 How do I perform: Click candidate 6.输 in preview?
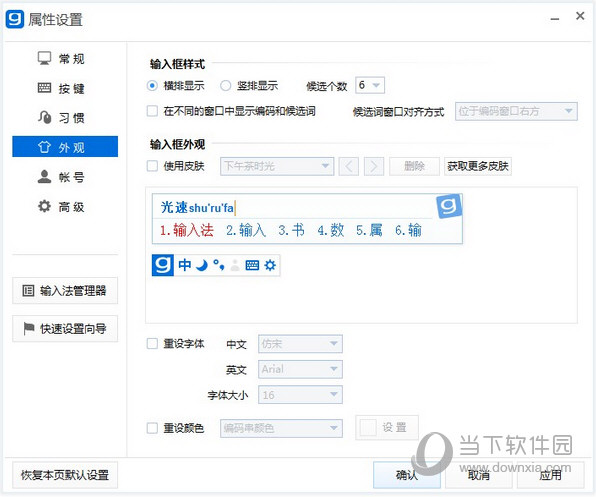pos(409,230)
